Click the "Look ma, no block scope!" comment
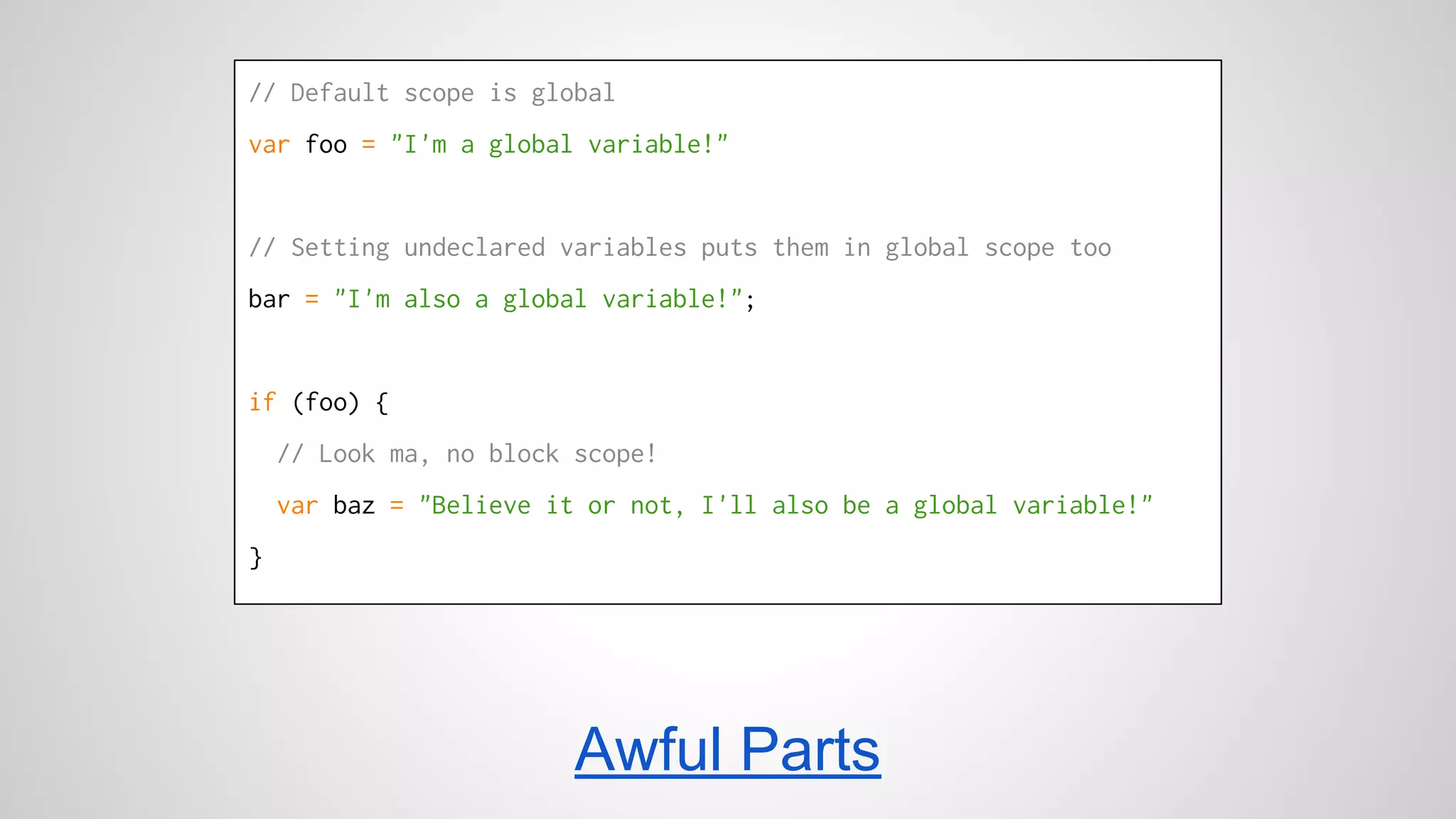Image resolution: width=1456 pixels, height=819 pixels. [466, 454]
